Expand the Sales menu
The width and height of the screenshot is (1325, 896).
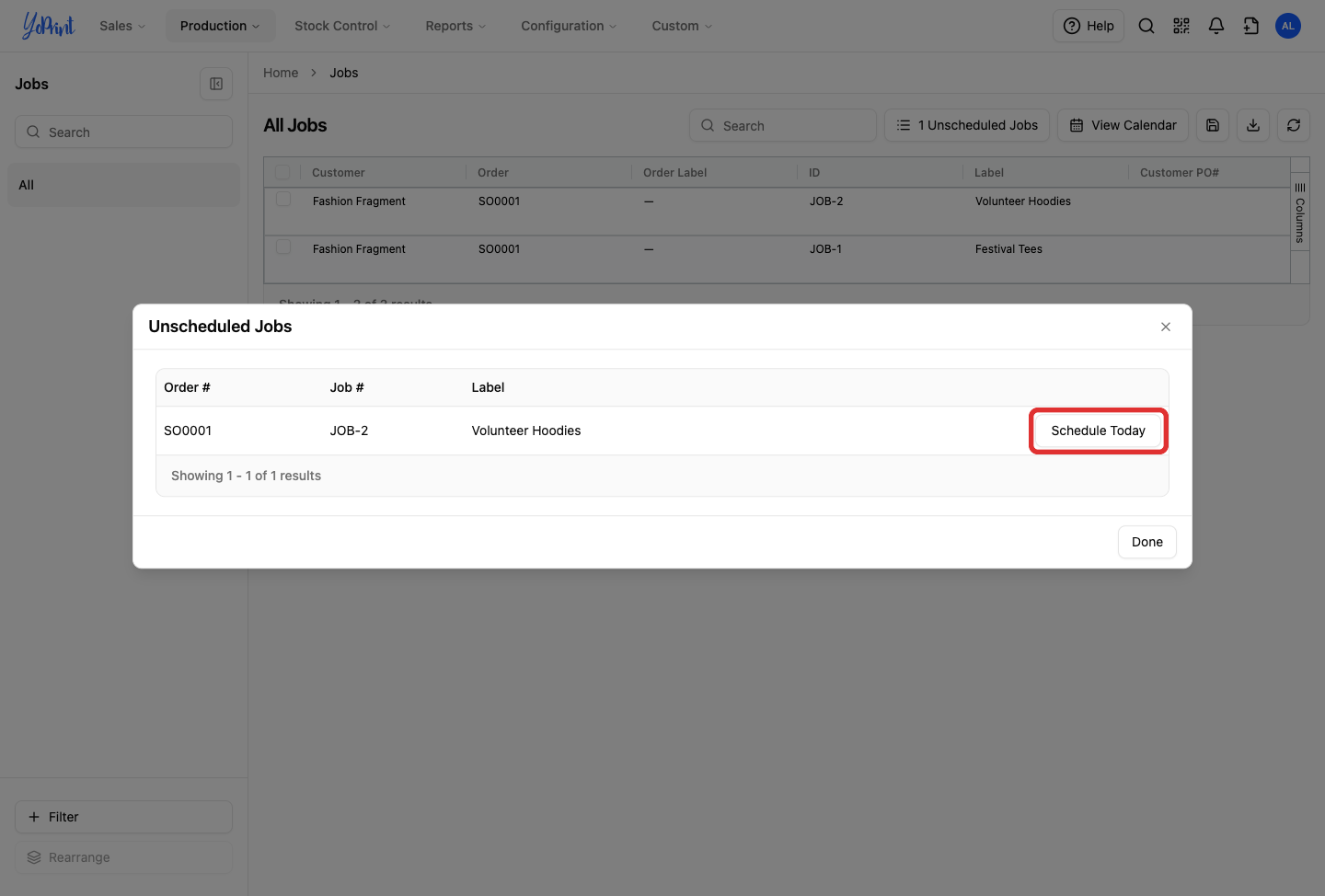click(122, 26)
